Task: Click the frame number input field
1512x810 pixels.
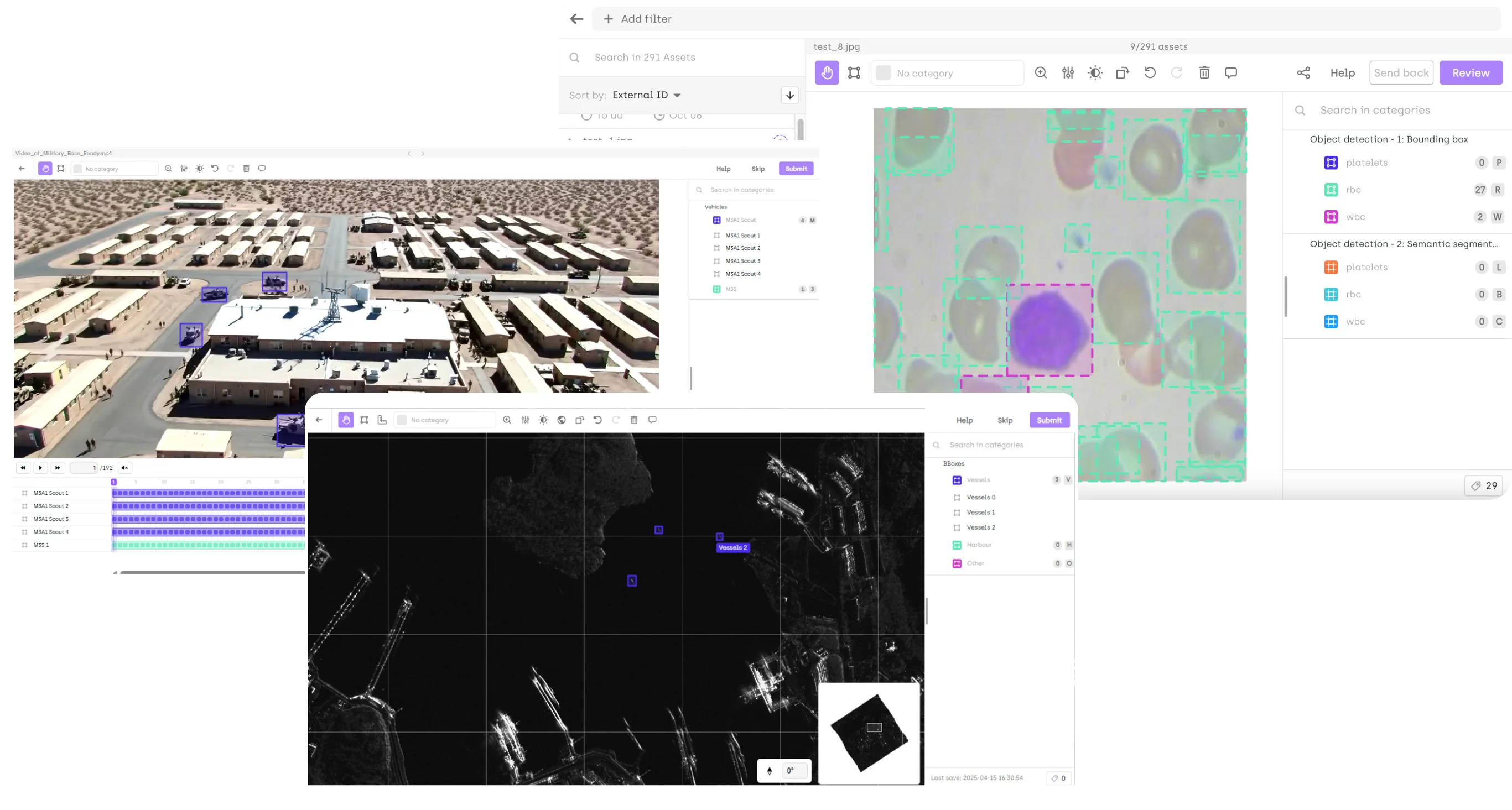Action: [x=85, y=468]
